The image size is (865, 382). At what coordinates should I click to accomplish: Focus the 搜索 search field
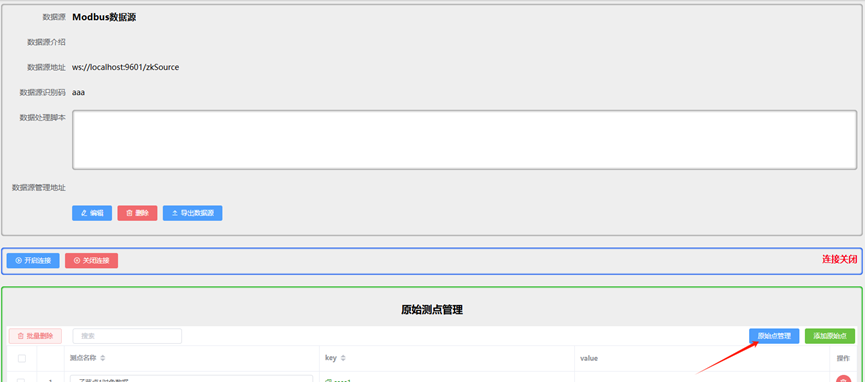pyautogui.click(x=127, y=336)
